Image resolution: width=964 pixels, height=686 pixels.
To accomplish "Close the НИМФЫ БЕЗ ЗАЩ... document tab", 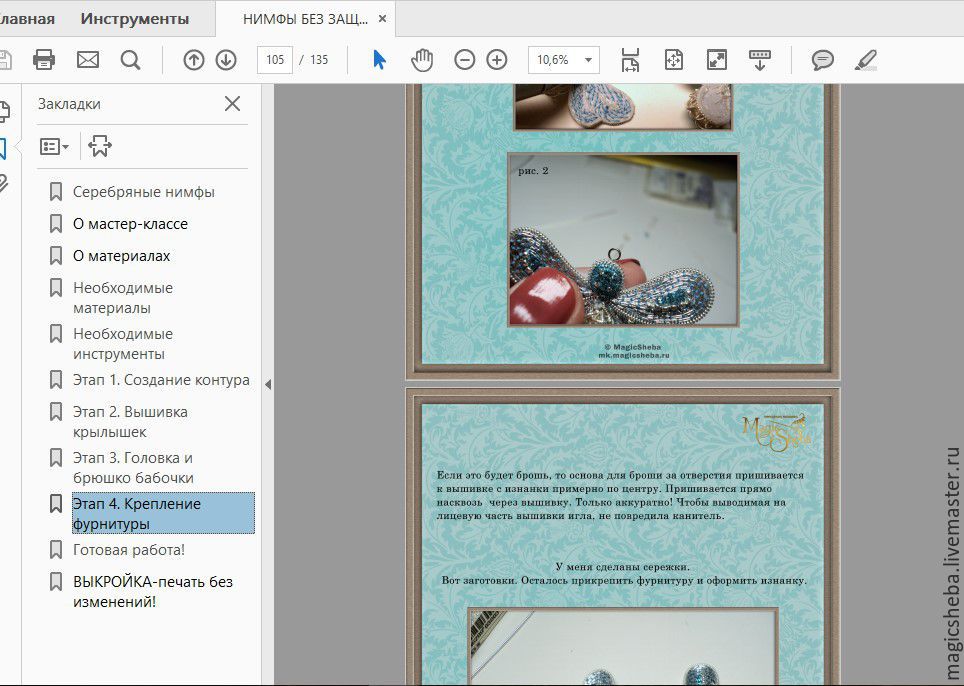I will click(382, 19).
